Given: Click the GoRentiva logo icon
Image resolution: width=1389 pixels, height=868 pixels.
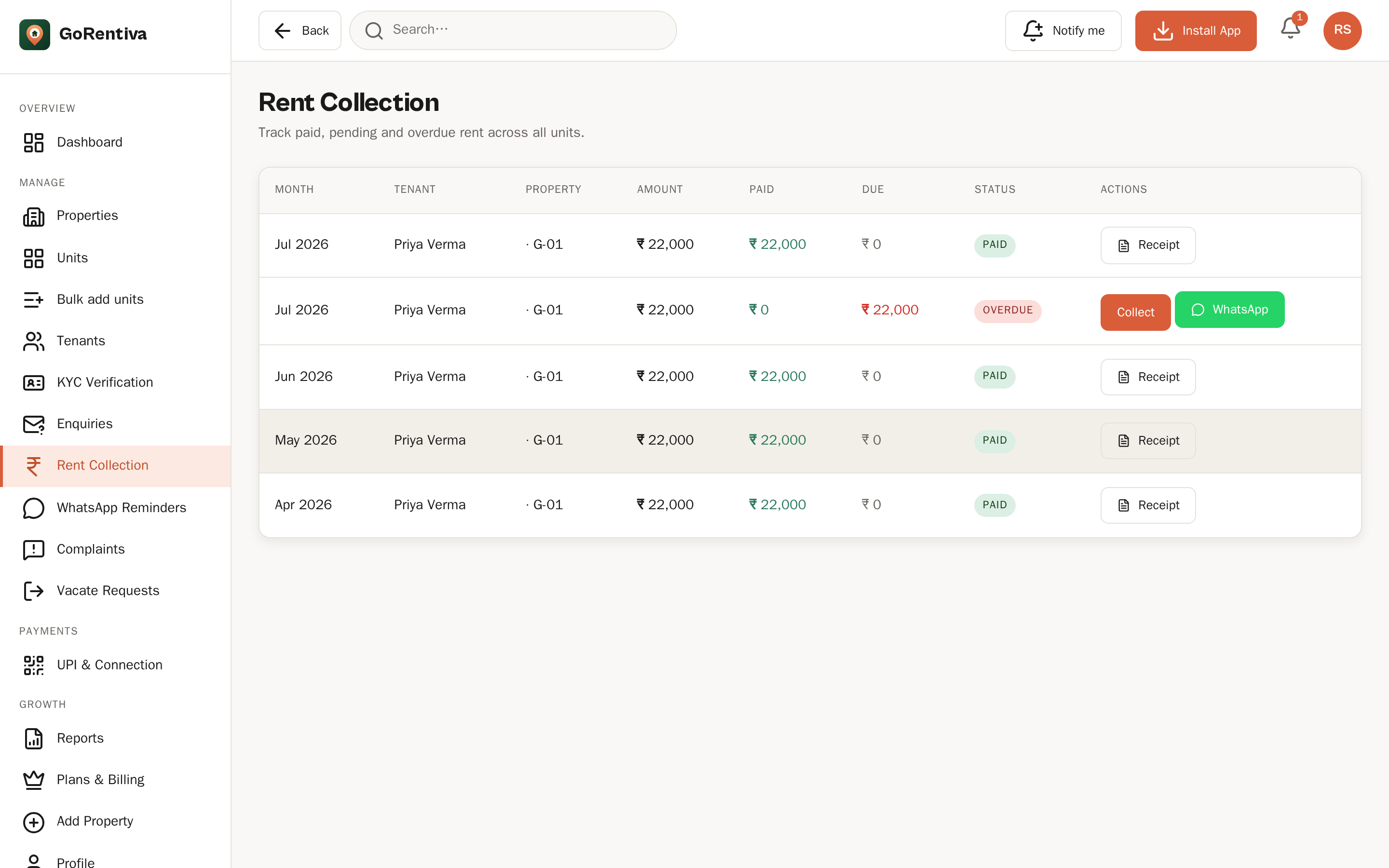Looking at the screenshot, I should click(x=34, y=34).
